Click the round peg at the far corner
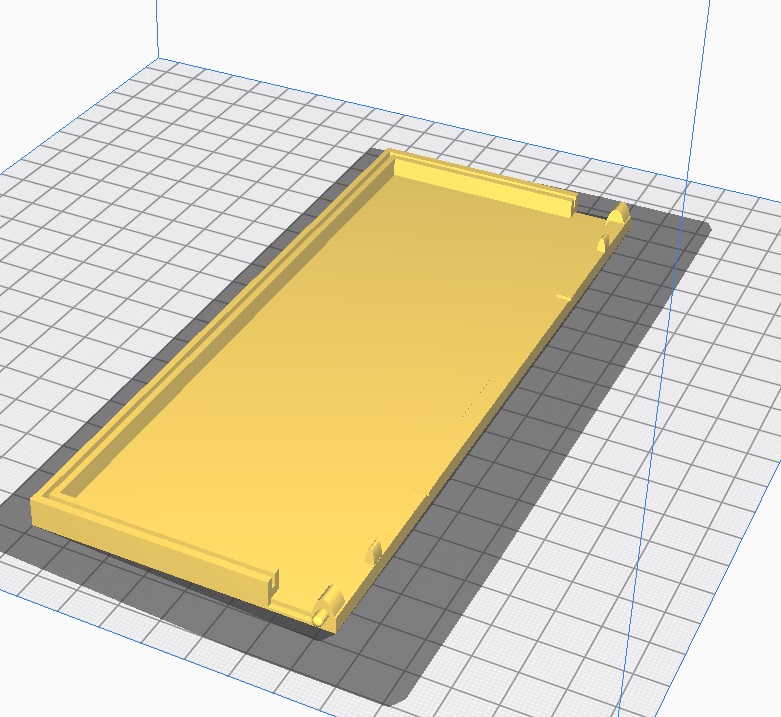This screenshot has height=717, width=781. [617, 214]
